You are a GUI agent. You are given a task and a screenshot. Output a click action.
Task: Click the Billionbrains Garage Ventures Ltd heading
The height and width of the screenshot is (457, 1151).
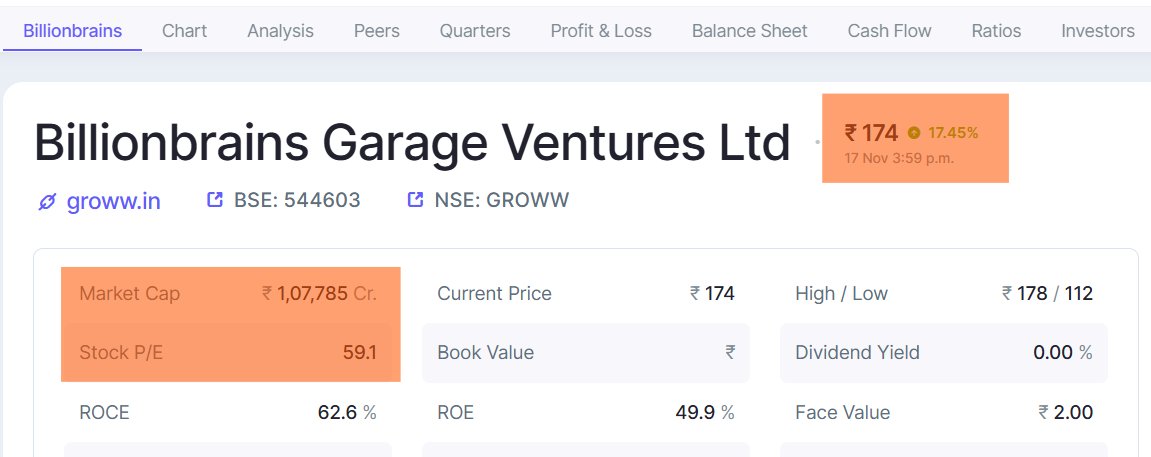pos(412,143)
